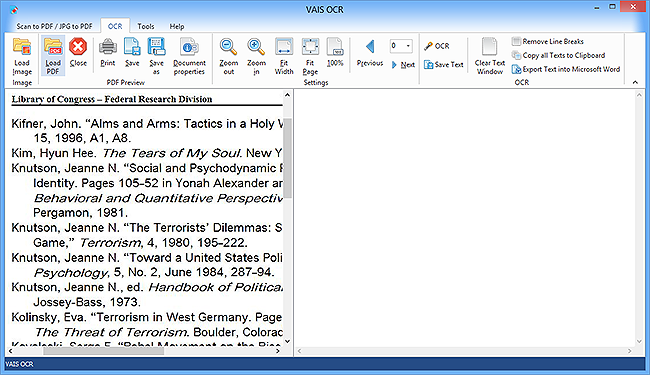The height and width of the screenshot is (375, 650).
Task: Choose the Fit Page view
Action: [x=310, y=56]
